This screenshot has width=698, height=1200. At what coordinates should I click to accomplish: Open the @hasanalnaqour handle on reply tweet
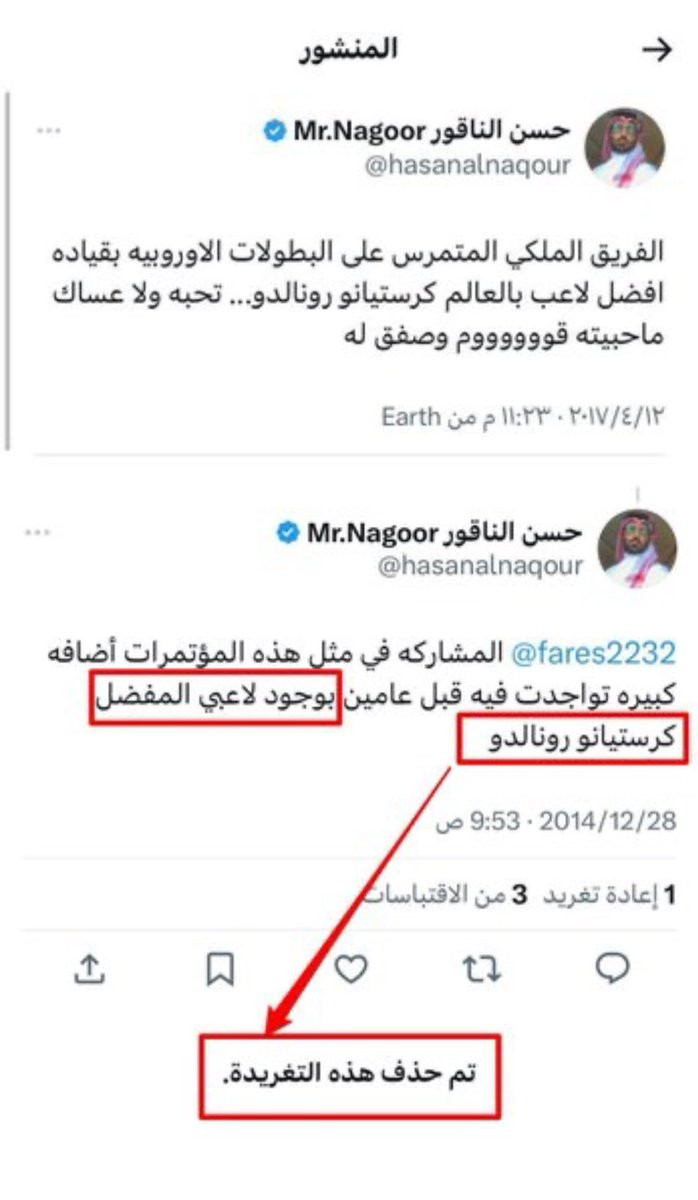click(x=480, y=567)
